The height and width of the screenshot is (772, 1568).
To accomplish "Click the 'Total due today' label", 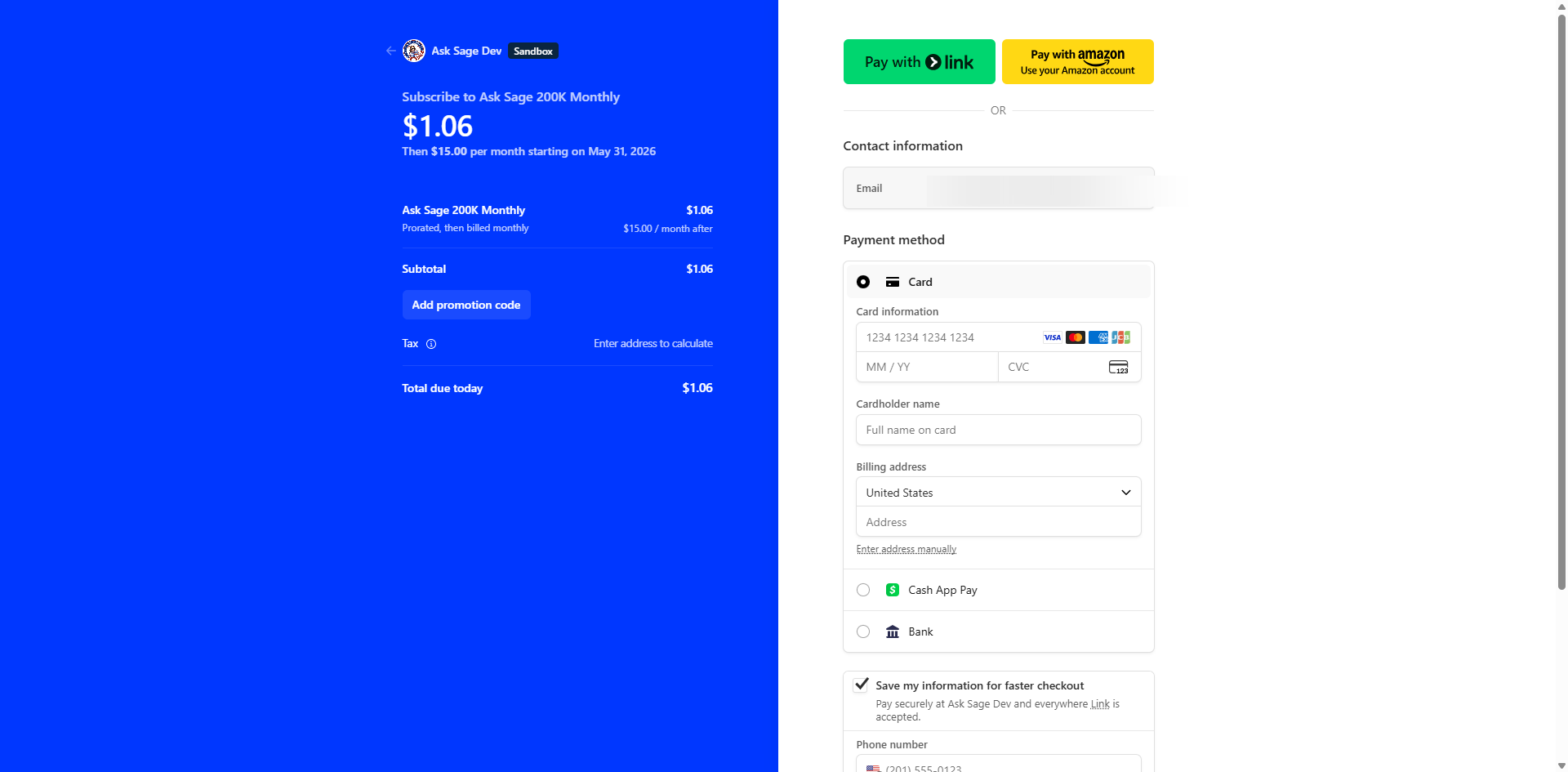I will [442, 388].
